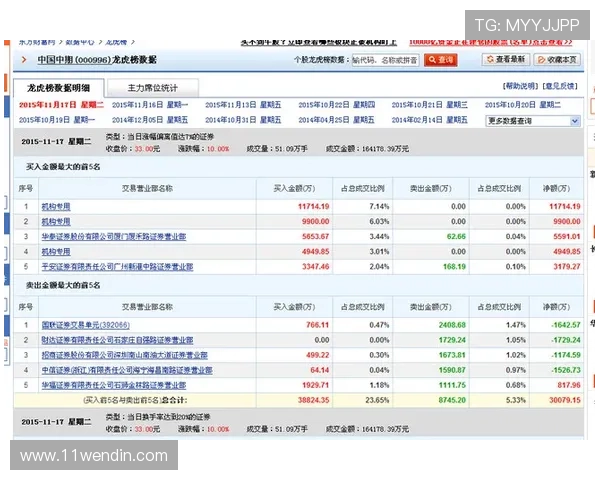Viewport: 600px width, 480px height.
Task: Select date 2015年11月17日 星期二
Action: click(x=61, y=105)
